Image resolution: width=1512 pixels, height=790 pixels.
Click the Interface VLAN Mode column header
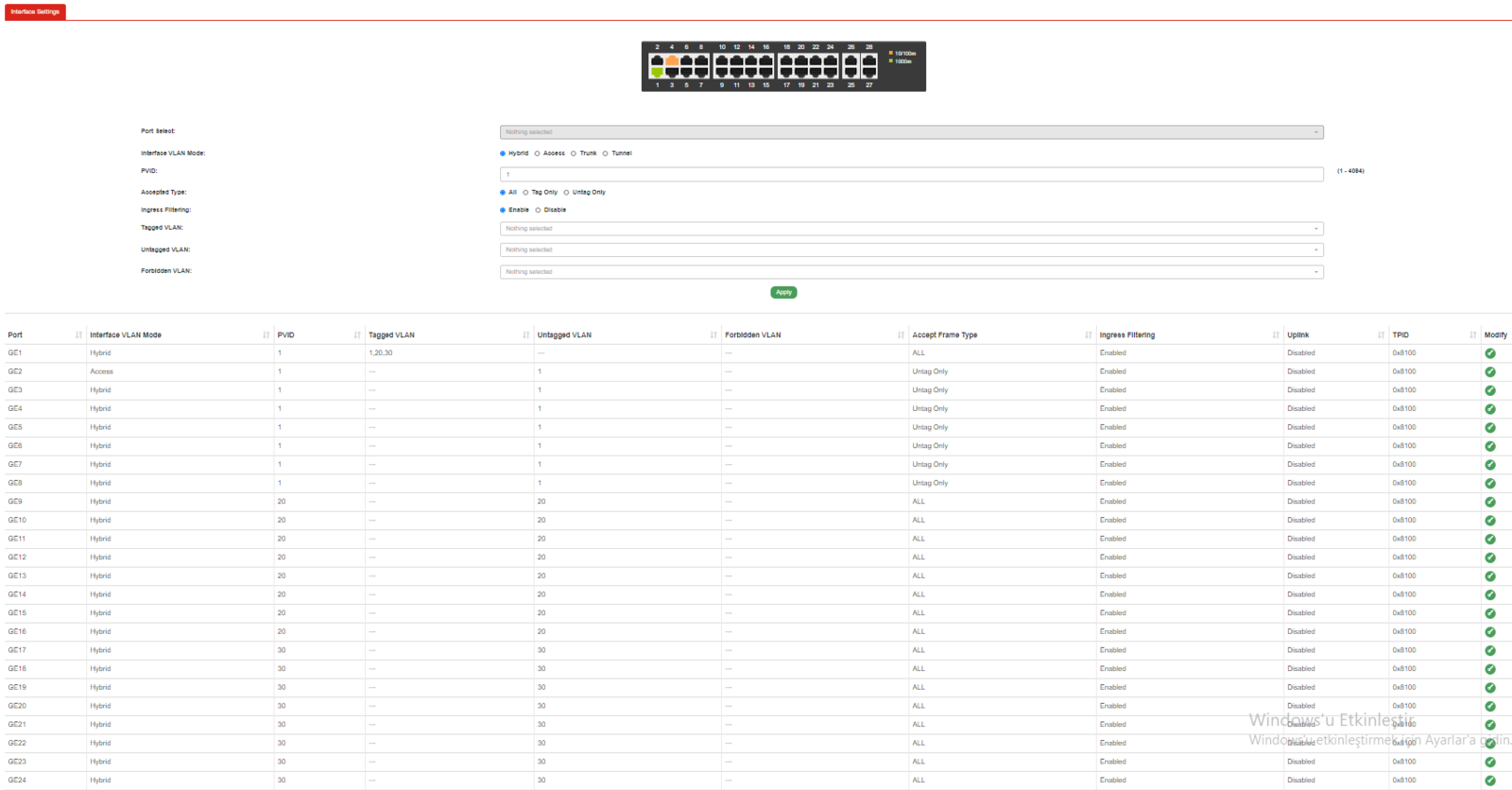click(126, 335)
